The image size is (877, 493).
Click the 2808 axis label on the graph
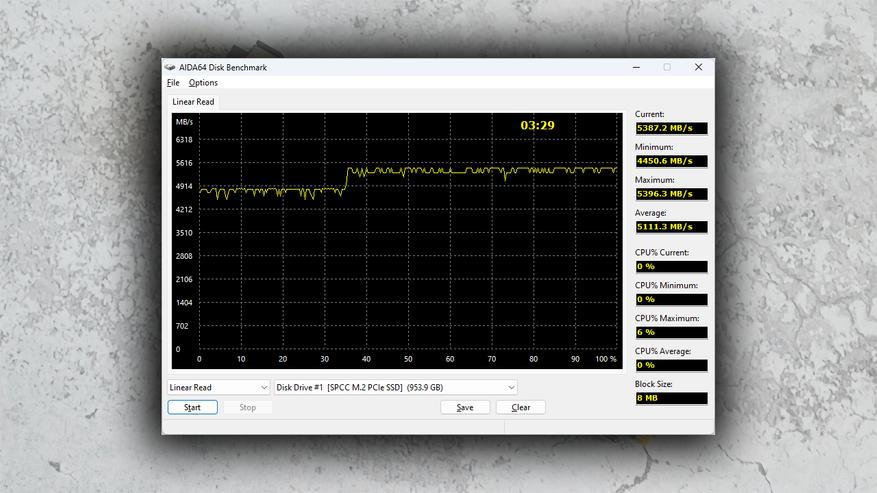[x=184, y=256]
